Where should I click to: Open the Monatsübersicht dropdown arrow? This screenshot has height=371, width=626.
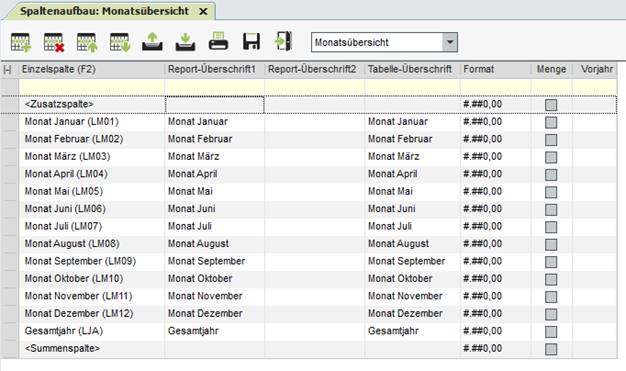point(450,42)
